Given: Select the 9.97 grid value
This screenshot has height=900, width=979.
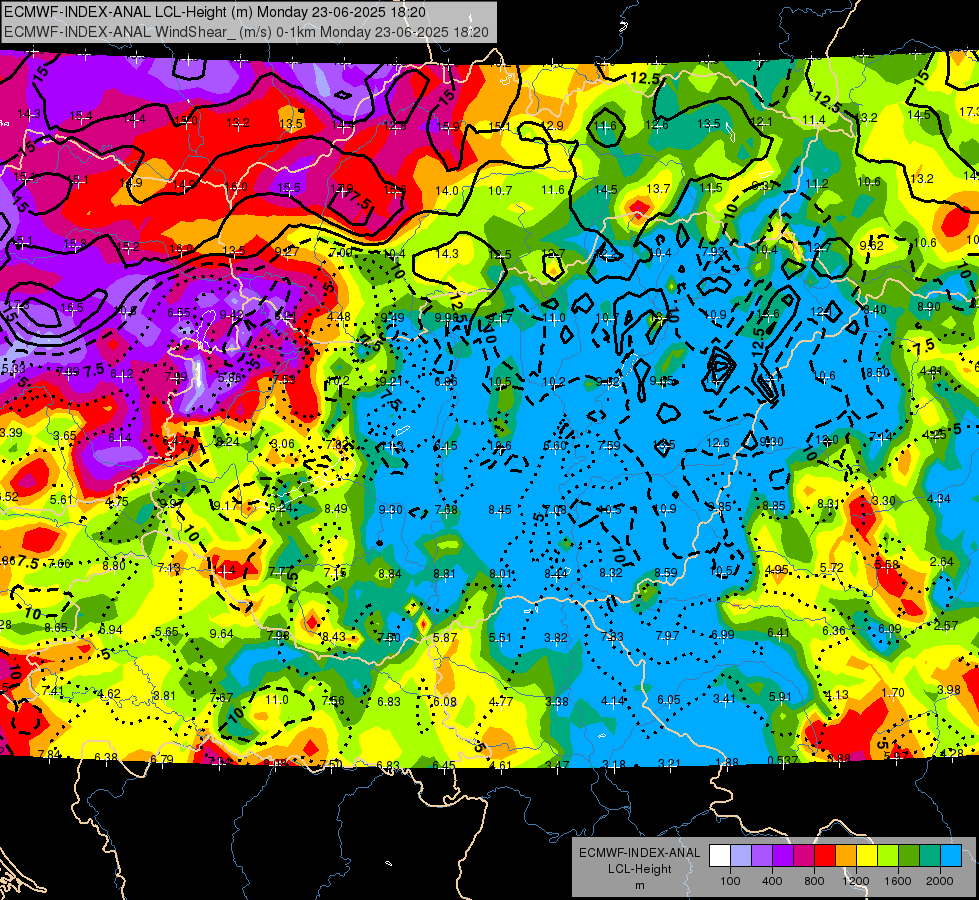Looking at the screenshot, I should tap(171, 503).
